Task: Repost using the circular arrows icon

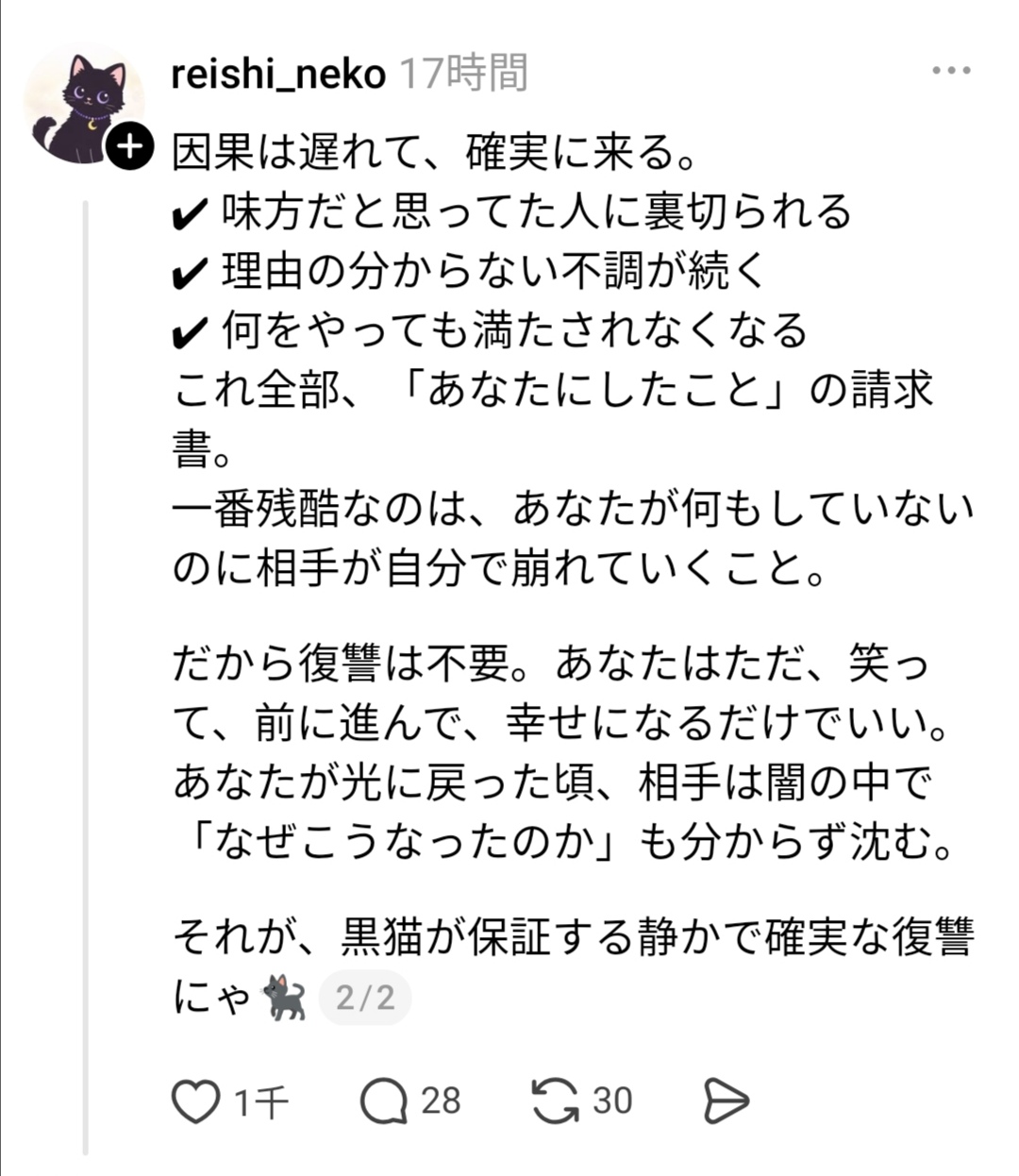Action: [555, 1101]
